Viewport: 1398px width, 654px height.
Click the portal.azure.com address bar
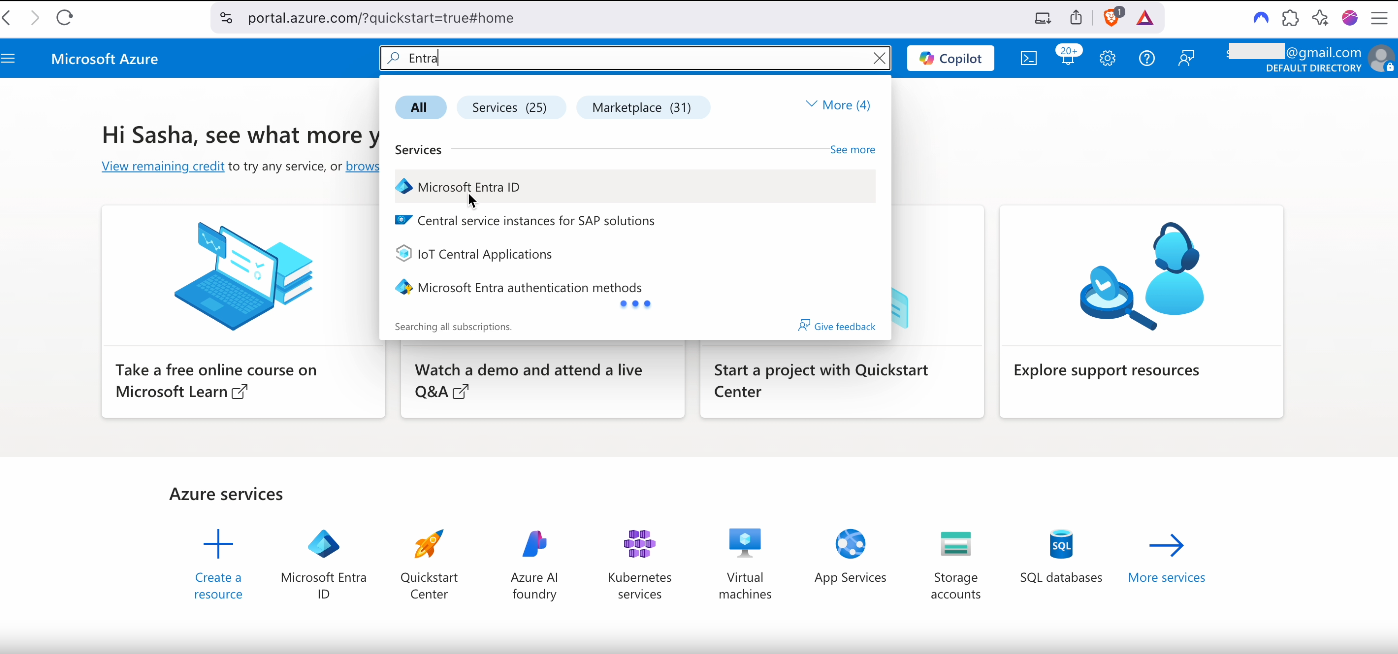[622, 18]
